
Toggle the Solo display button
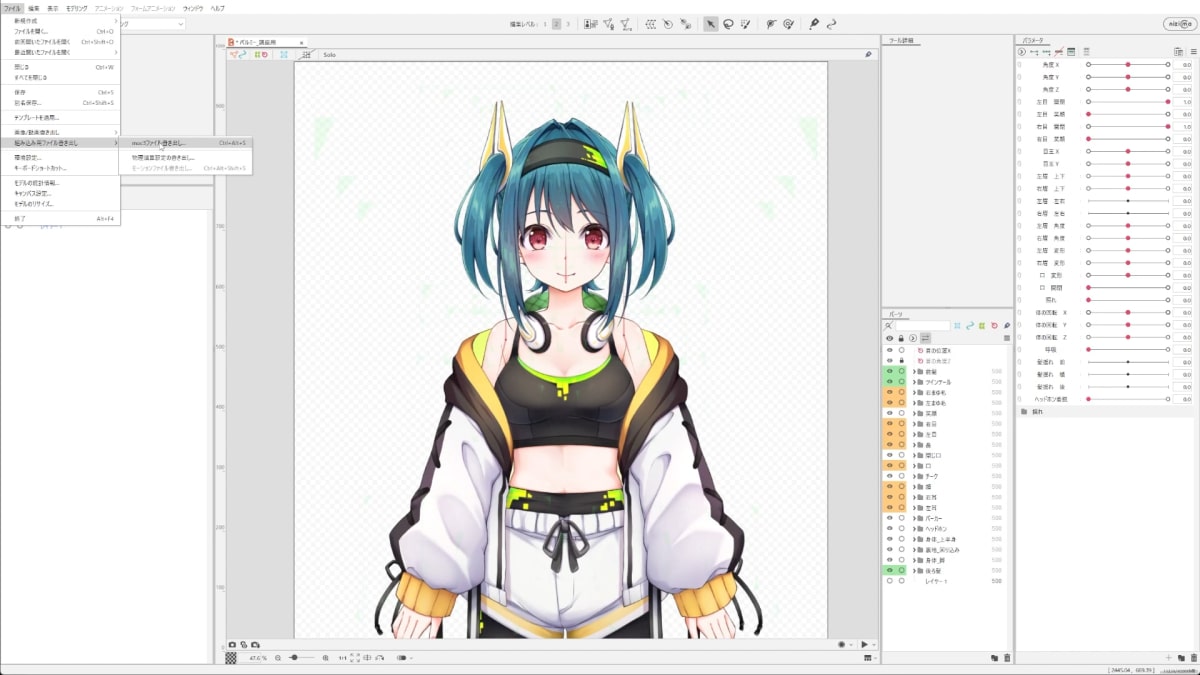[x=329, y=54]
